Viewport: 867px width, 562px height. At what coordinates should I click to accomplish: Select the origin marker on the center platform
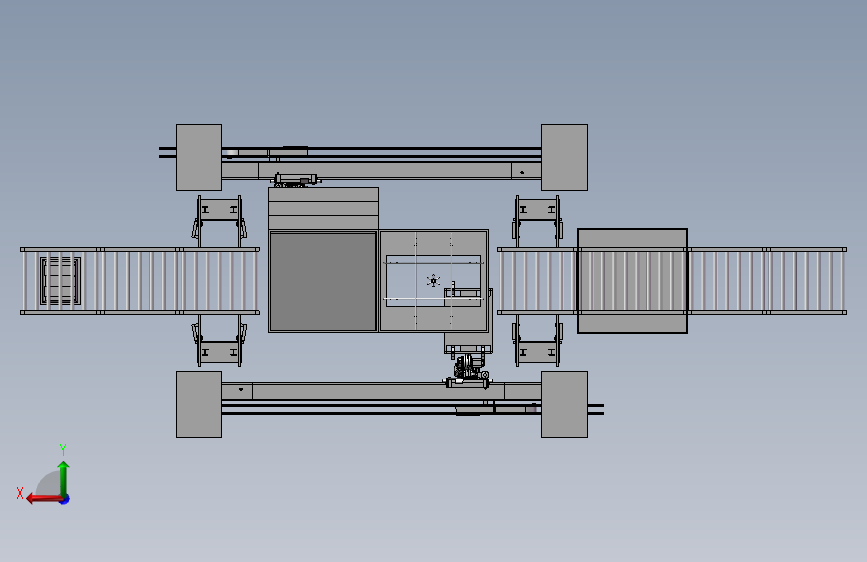coord(434,281)
